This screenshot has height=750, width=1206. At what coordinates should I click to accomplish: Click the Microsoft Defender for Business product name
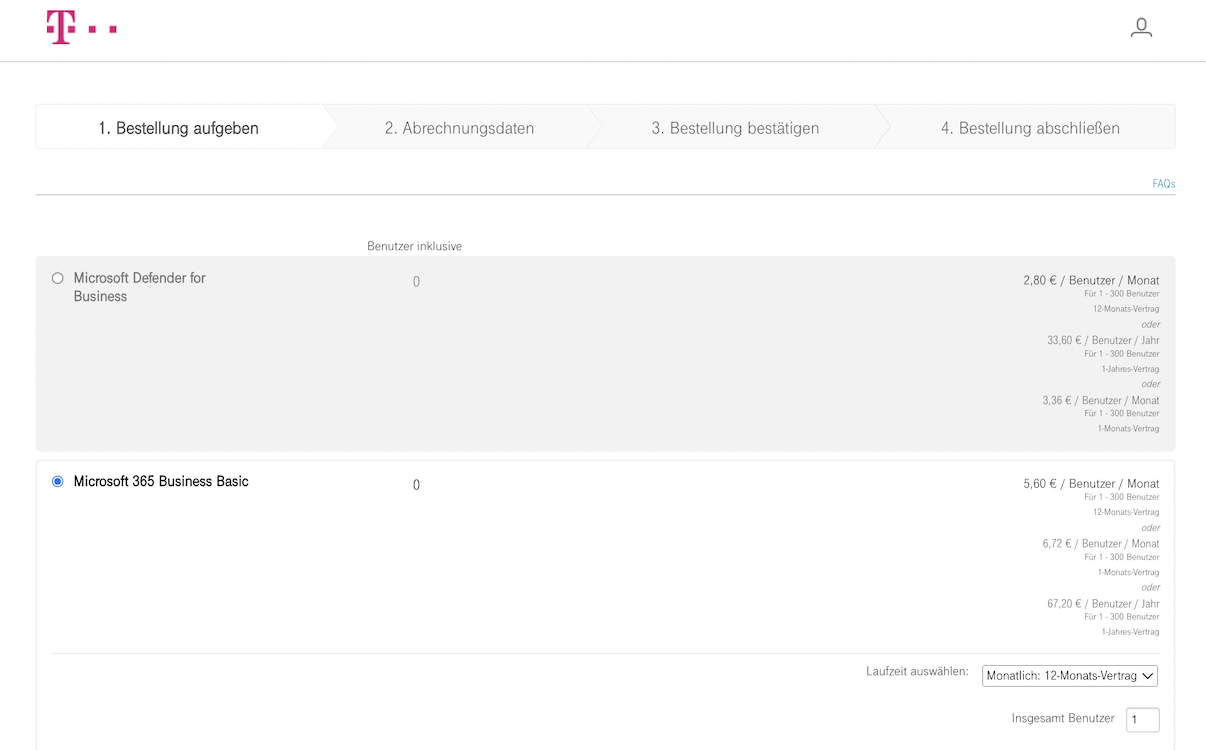click(x=139, y=287)
